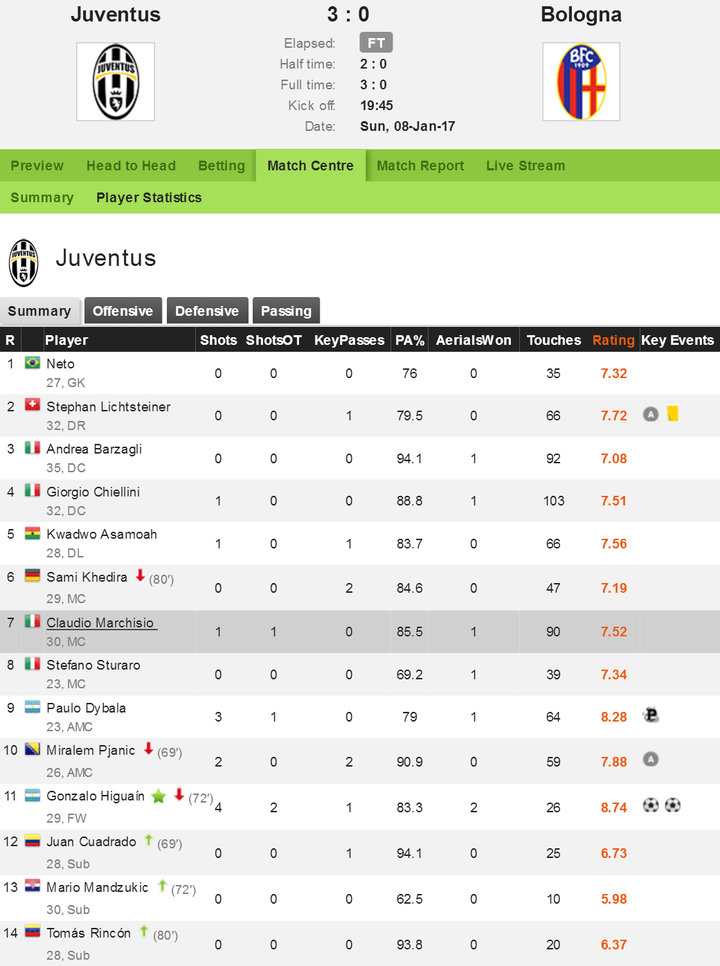Open the Head to Head menu item
This screenshot has height=966, width=720.
(131, 166)
